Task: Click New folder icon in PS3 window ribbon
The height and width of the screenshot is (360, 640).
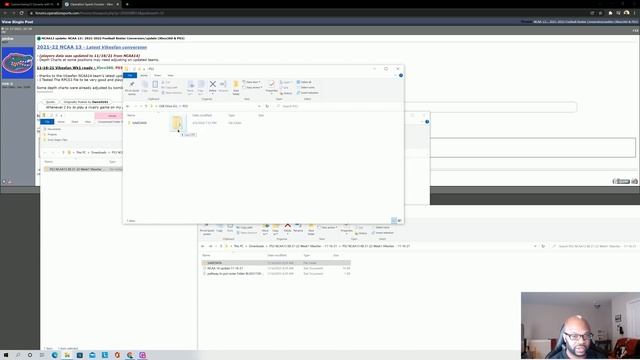Action: click(236, 87)
